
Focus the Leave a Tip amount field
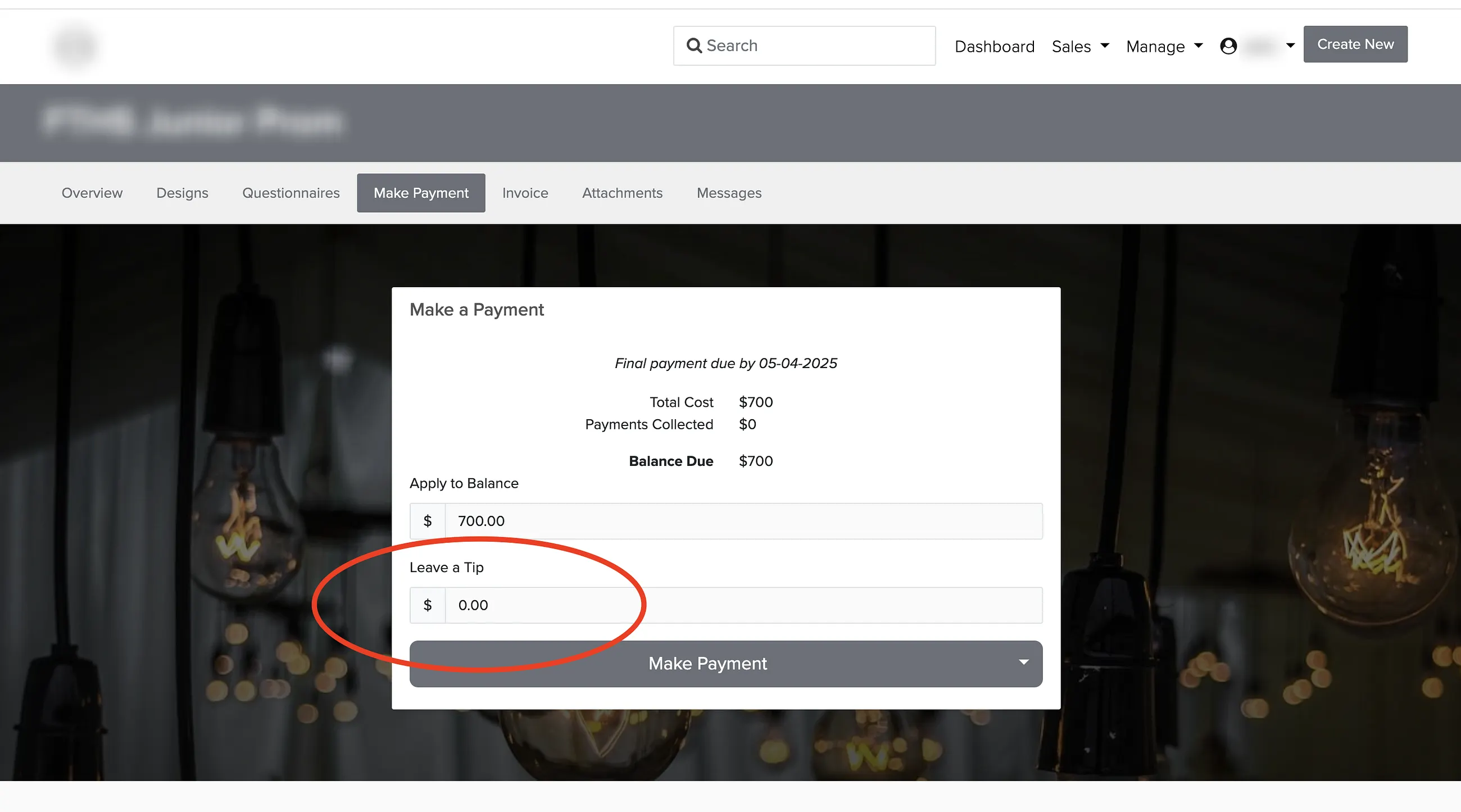(743, 605)
